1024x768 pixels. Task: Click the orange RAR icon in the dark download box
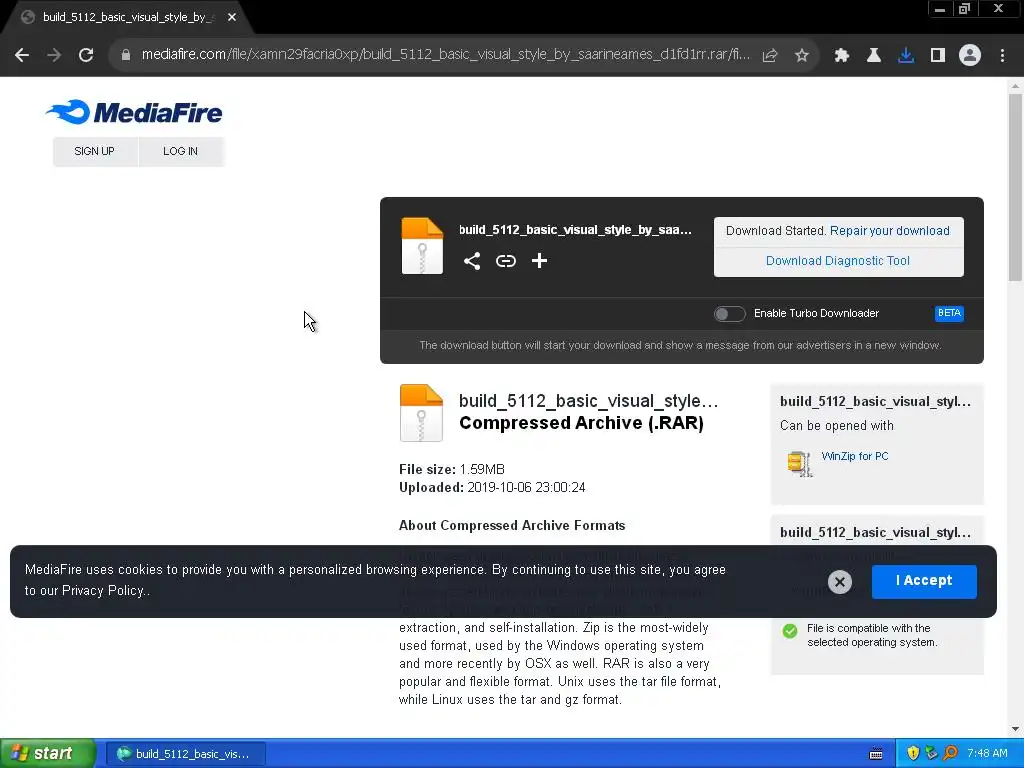(x=422, y=246)
